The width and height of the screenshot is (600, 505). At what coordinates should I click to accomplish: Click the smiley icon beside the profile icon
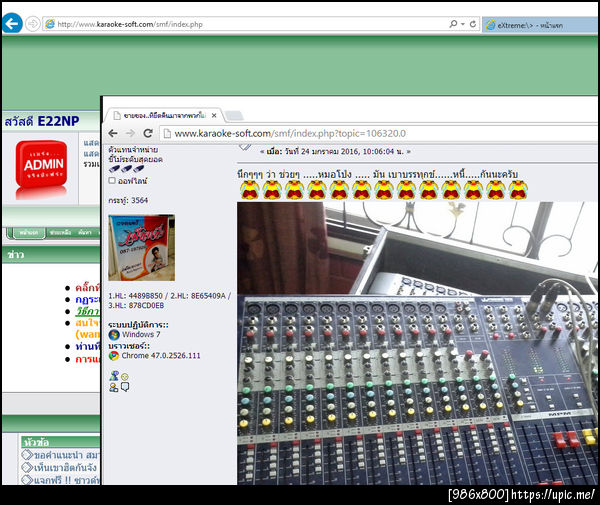tap(125, 377)
